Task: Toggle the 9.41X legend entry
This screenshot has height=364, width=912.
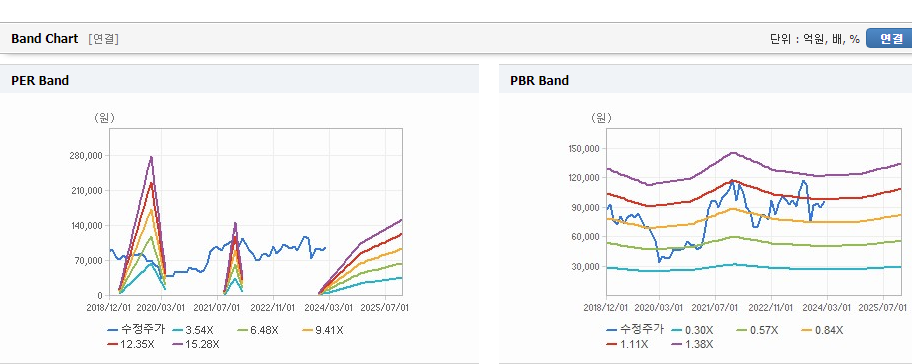Action: pyautogui.click(x=323, y=330)
